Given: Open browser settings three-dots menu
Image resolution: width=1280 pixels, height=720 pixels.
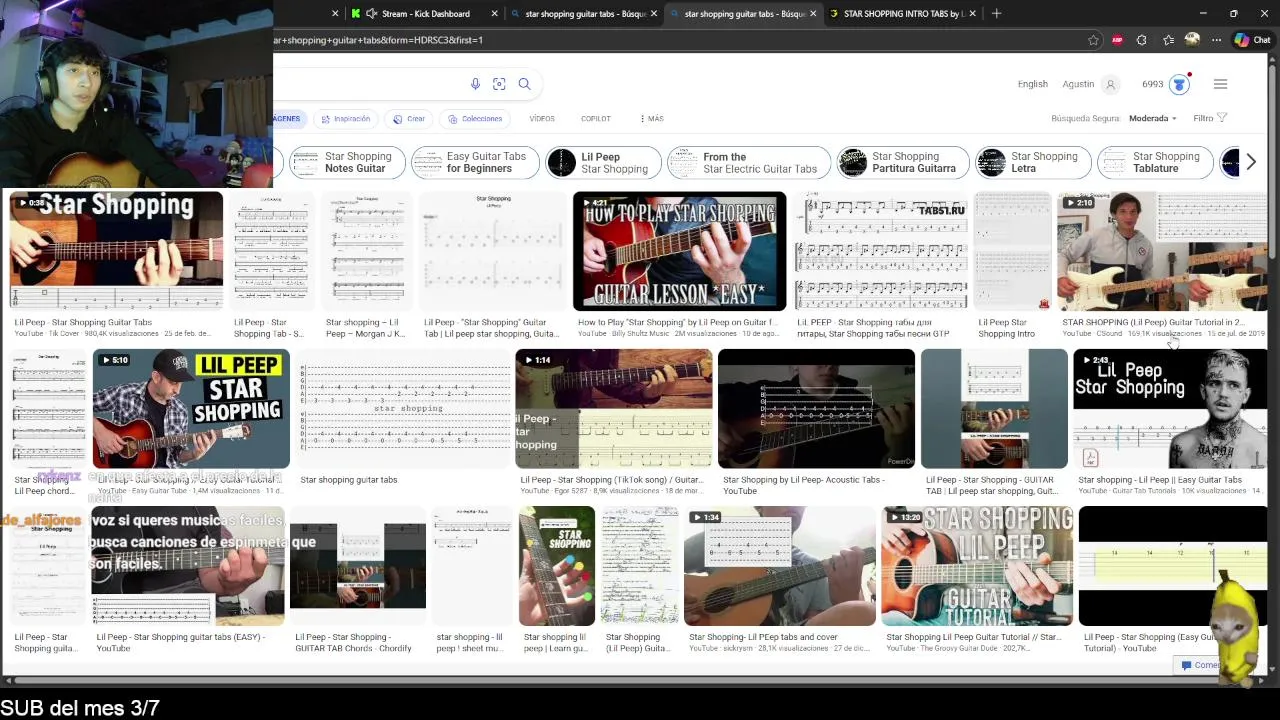Looking at the screenshot, I should [x=1216, y=40].
